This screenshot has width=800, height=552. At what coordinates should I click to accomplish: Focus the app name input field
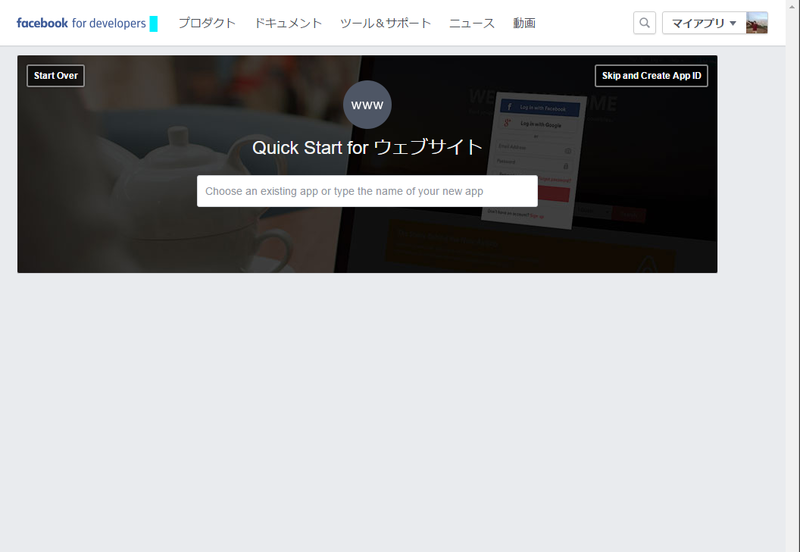point(367,191)
